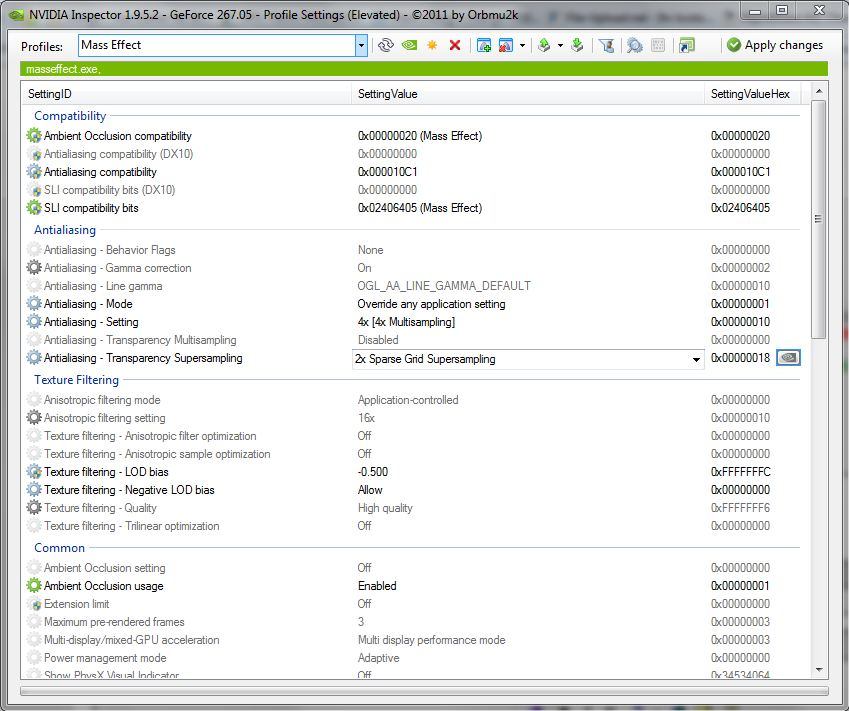
Task: Click the gear icon for Antialiasing - Transparency Supersampling
Action: pos(34,357)
